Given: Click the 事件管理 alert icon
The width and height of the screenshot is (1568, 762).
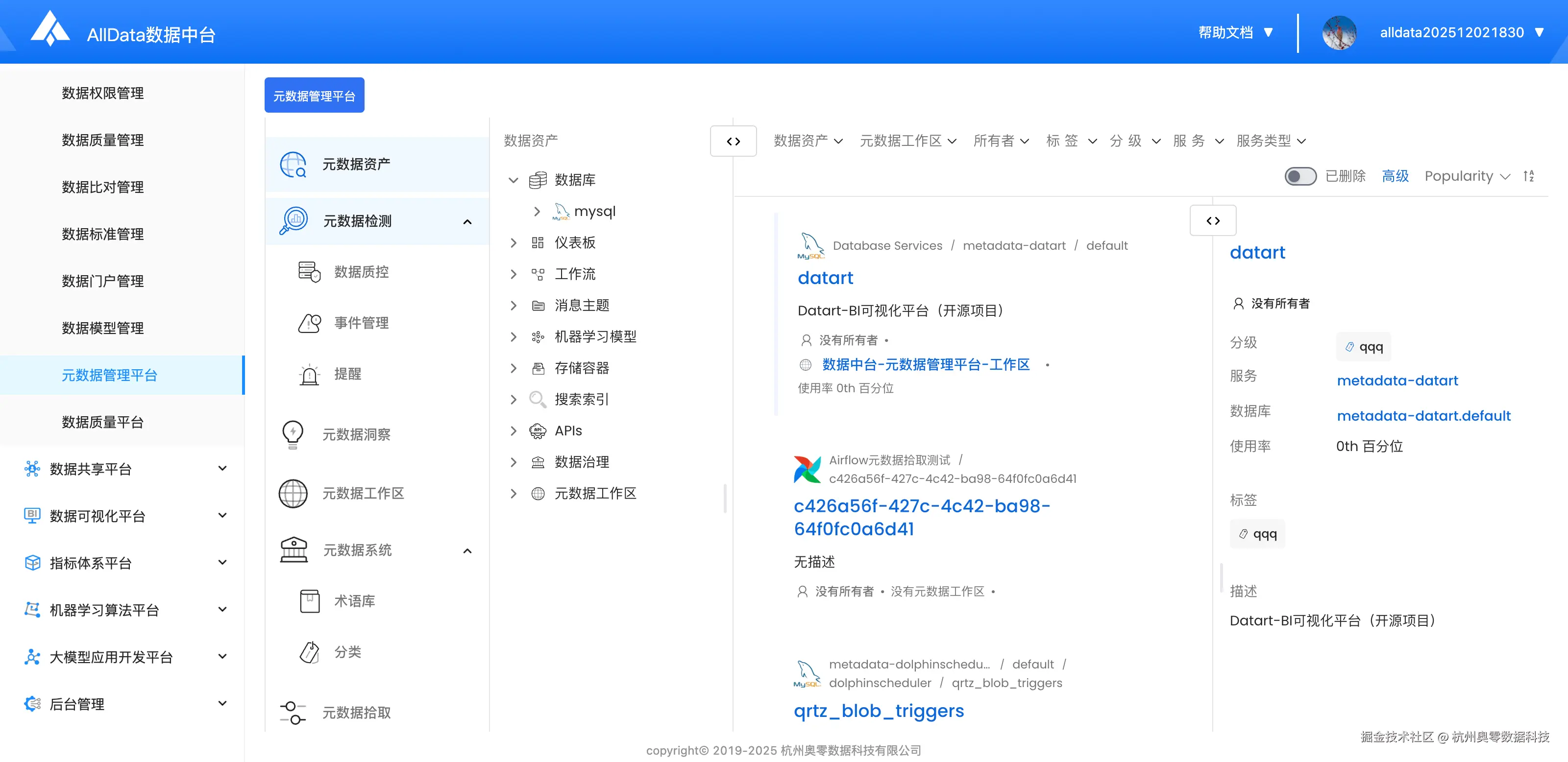Looking at the screenshot, I should [x=309, y=323].
